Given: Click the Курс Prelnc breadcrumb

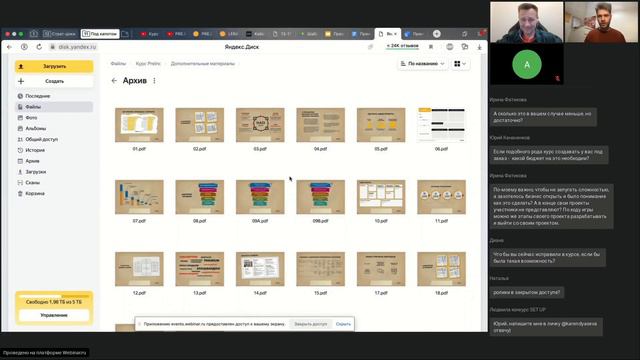Looking at the screenshot, I should pyautogui.click(x=148, y=64).
